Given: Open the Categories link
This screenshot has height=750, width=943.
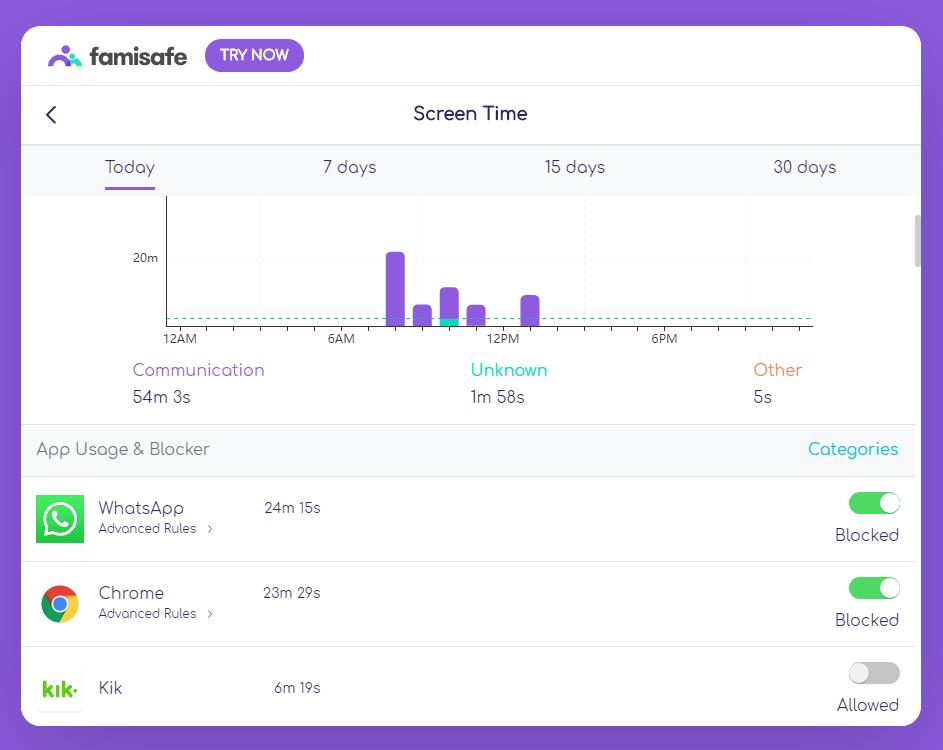Looking at the screenshot, I should coord(852,450).
